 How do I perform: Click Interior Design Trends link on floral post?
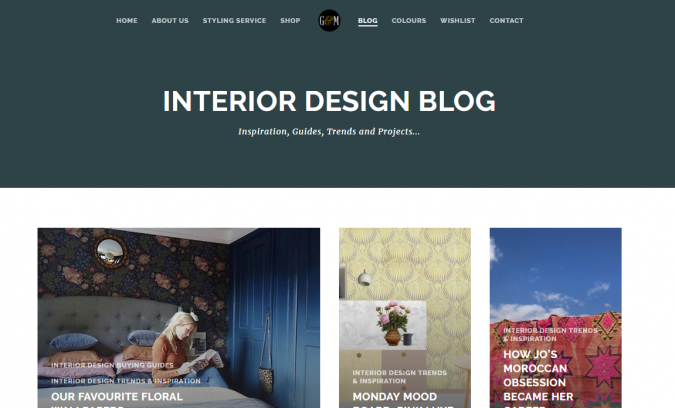126,381
